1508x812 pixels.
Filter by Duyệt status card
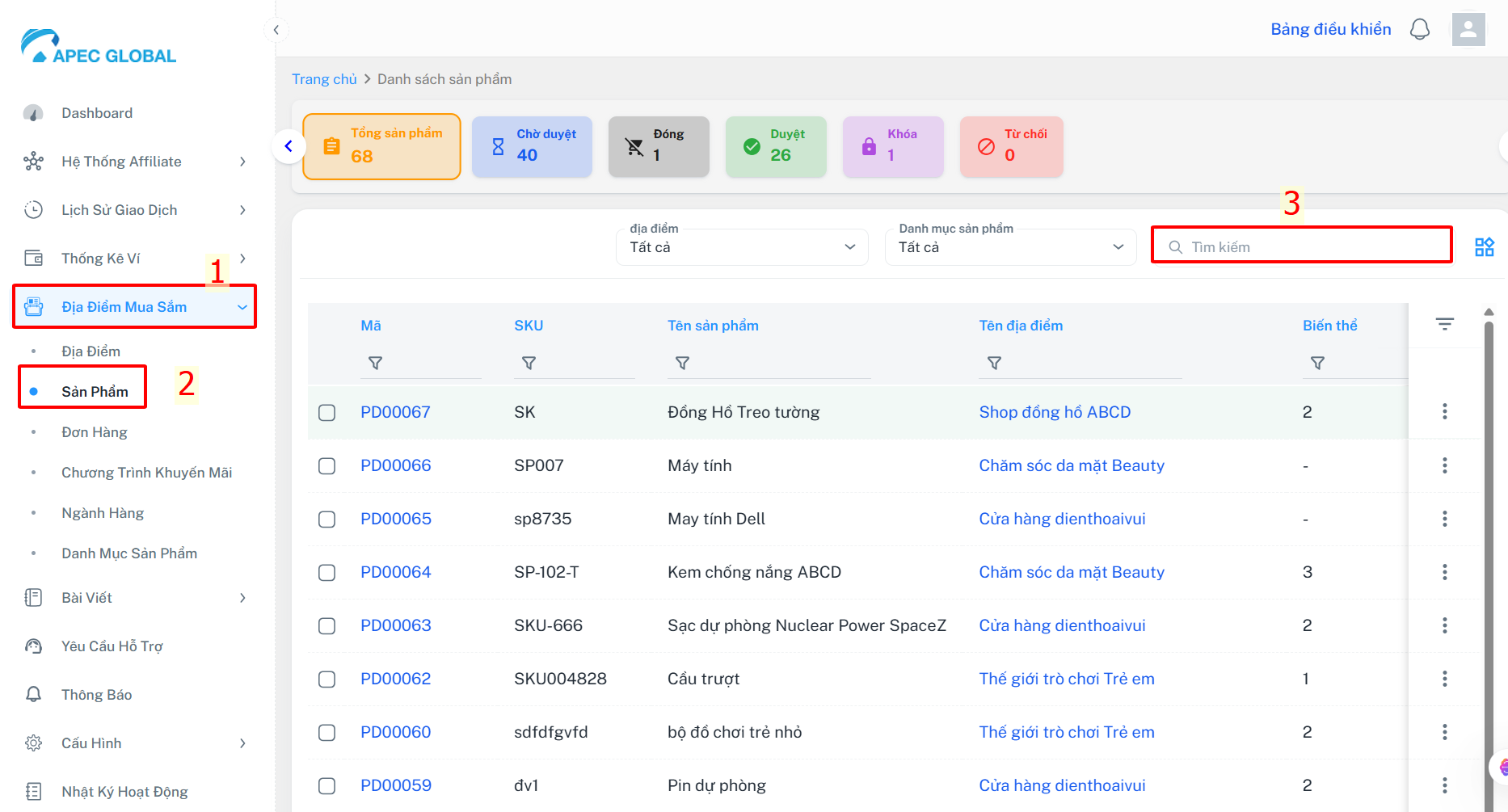pos(776,146)
